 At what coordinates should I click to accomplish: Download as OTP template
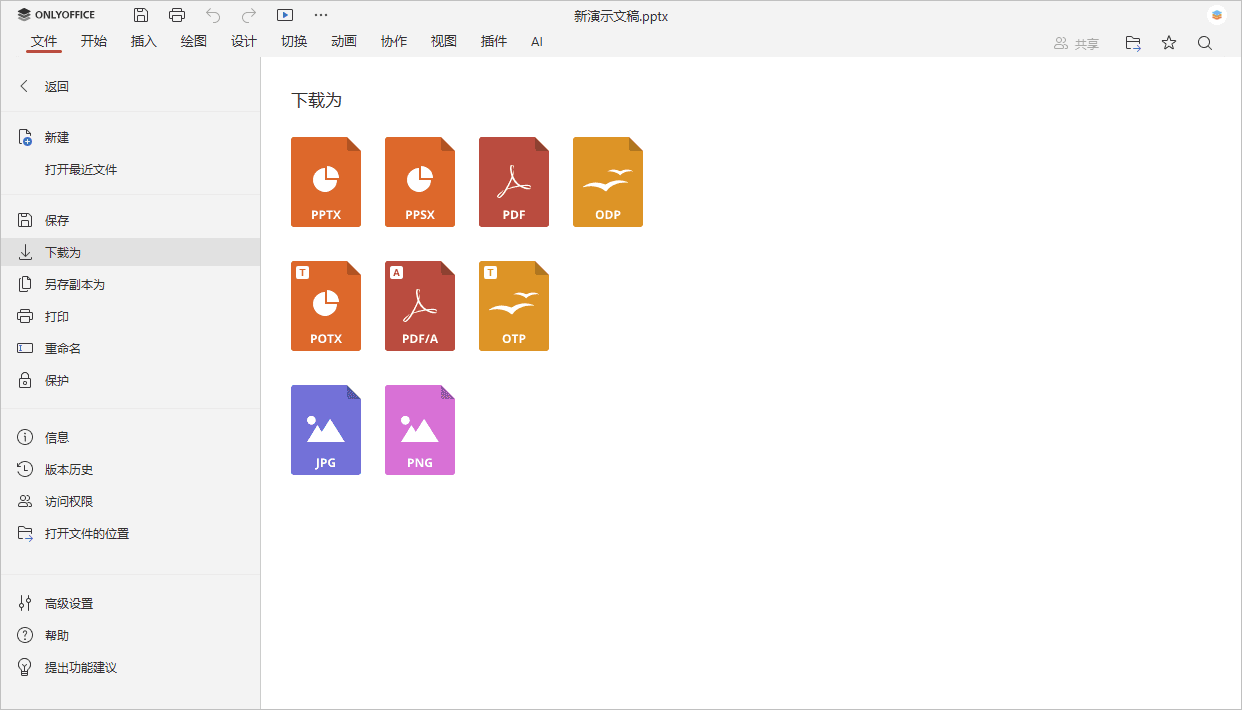coord(514,306)
